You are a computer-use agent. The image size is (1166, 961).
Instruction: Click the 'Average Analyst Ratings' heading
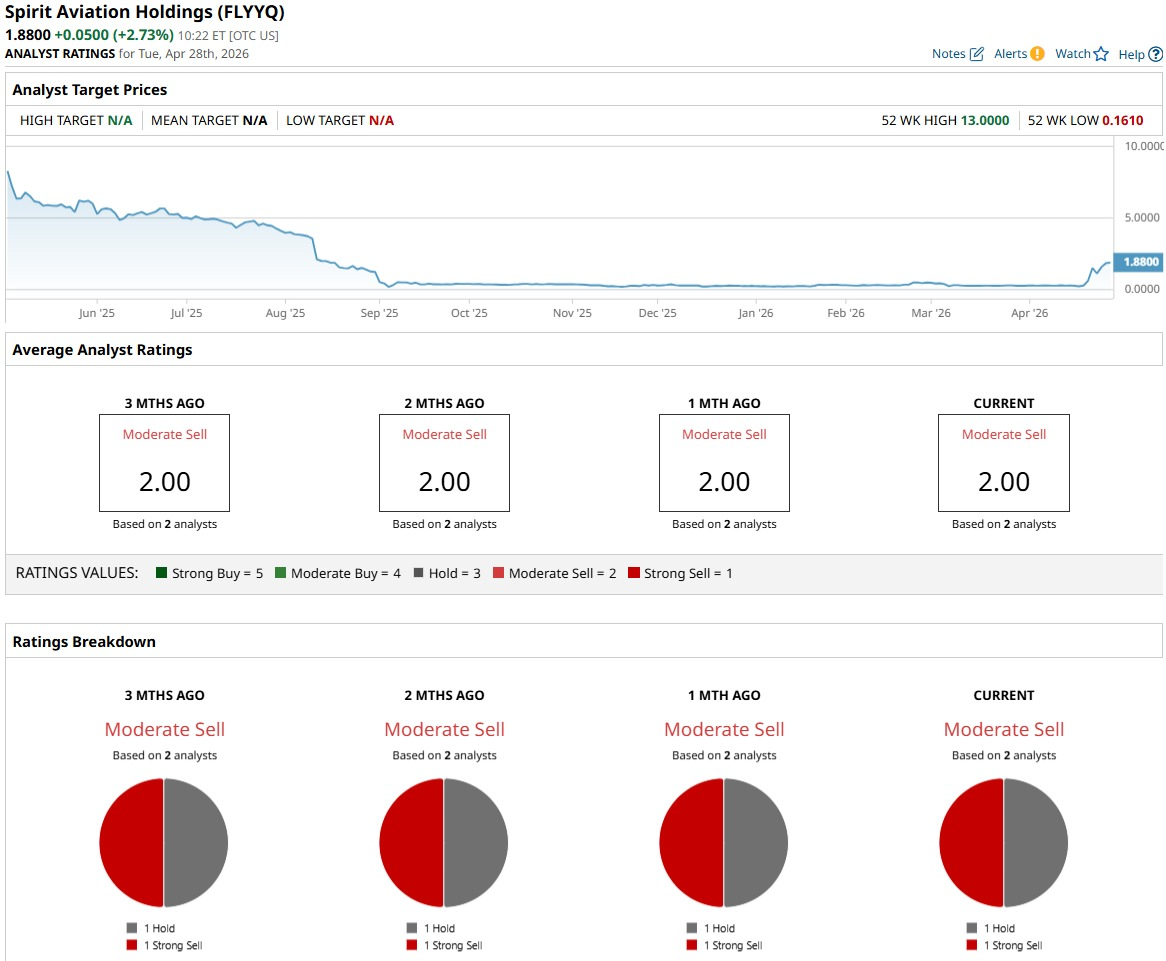[103, 350]
